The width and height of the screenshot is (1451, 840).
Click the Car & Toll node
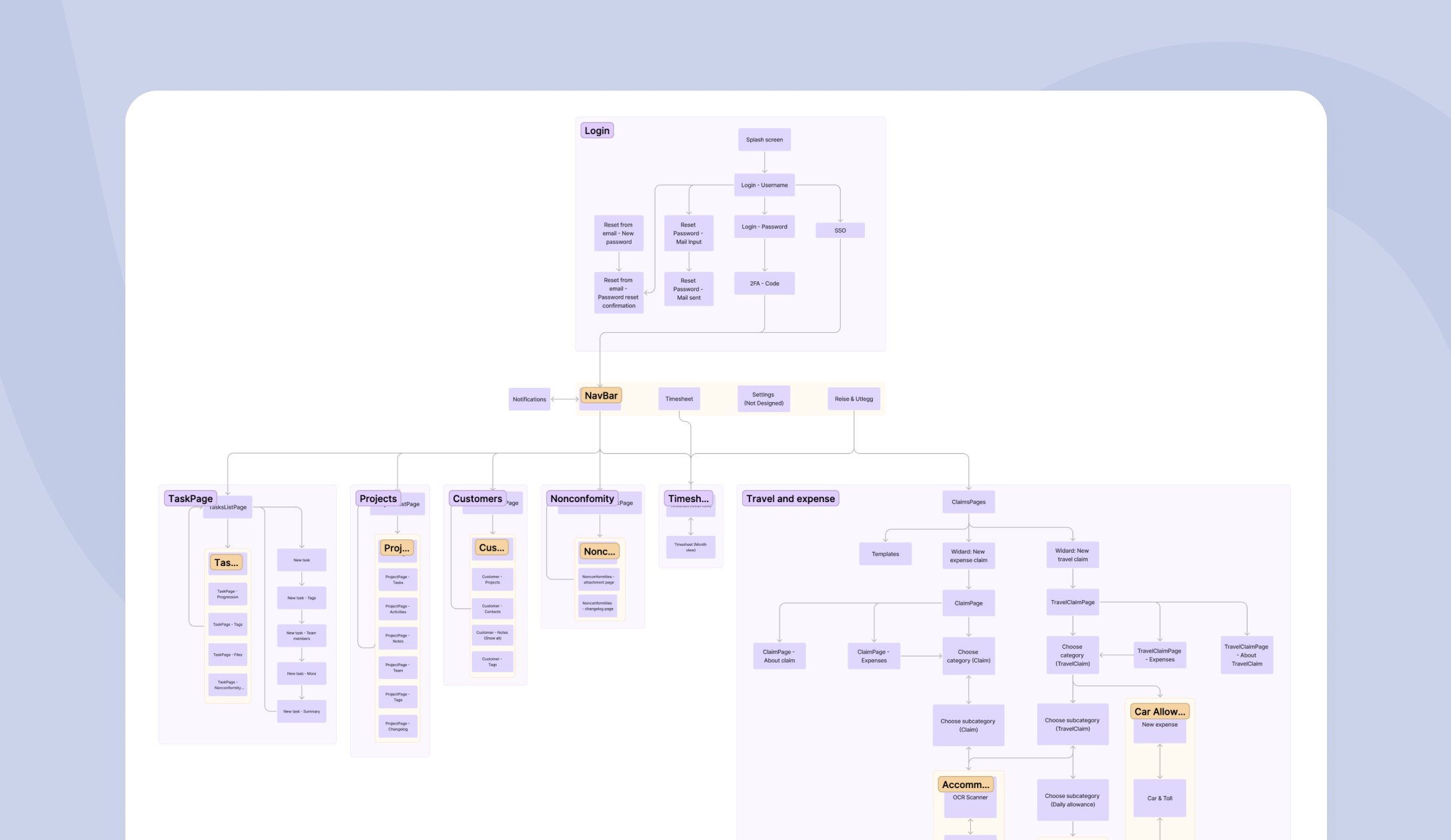1160,798
